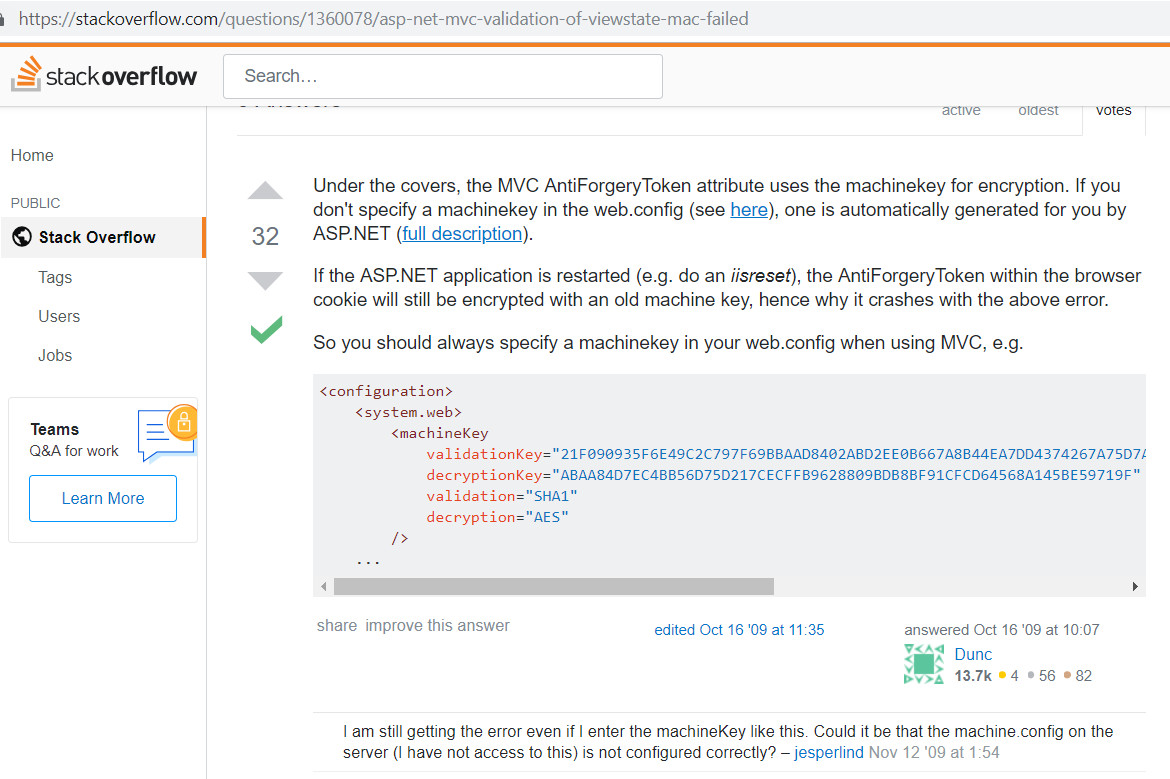The image size is (1170, 779).
Task: Click the globe icon beside Stack Overflow
Action: (x=22, y=237)
